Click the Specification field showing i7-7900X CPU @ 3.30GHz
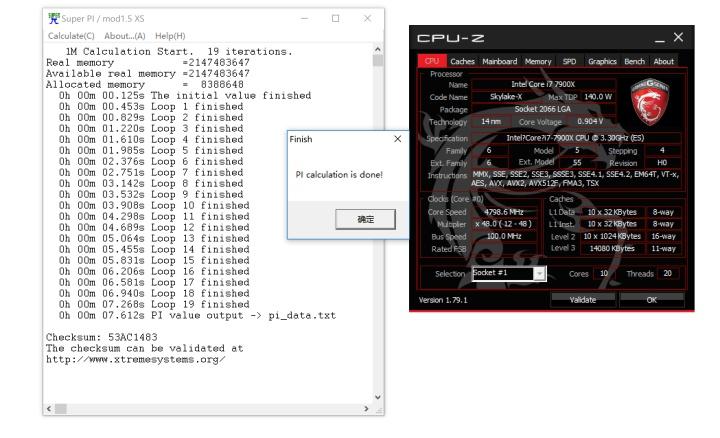 click(x=575, y=138)
